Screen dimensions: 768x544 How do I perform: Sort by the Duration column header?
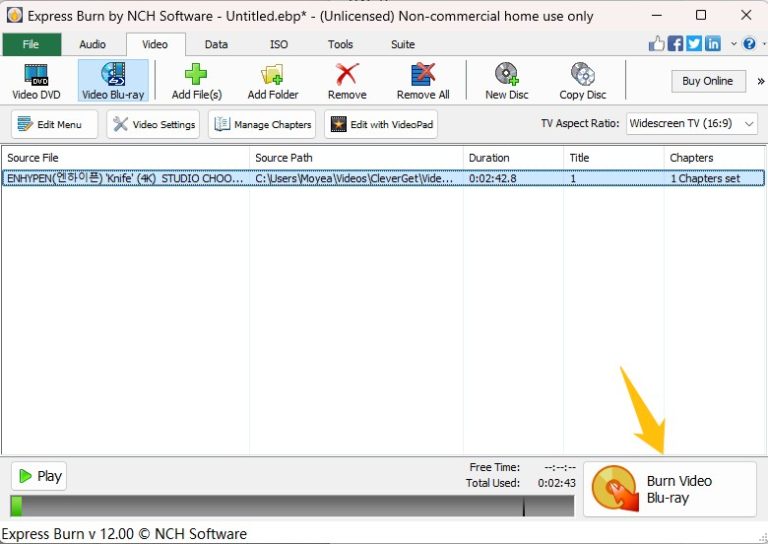pos(513,158)
